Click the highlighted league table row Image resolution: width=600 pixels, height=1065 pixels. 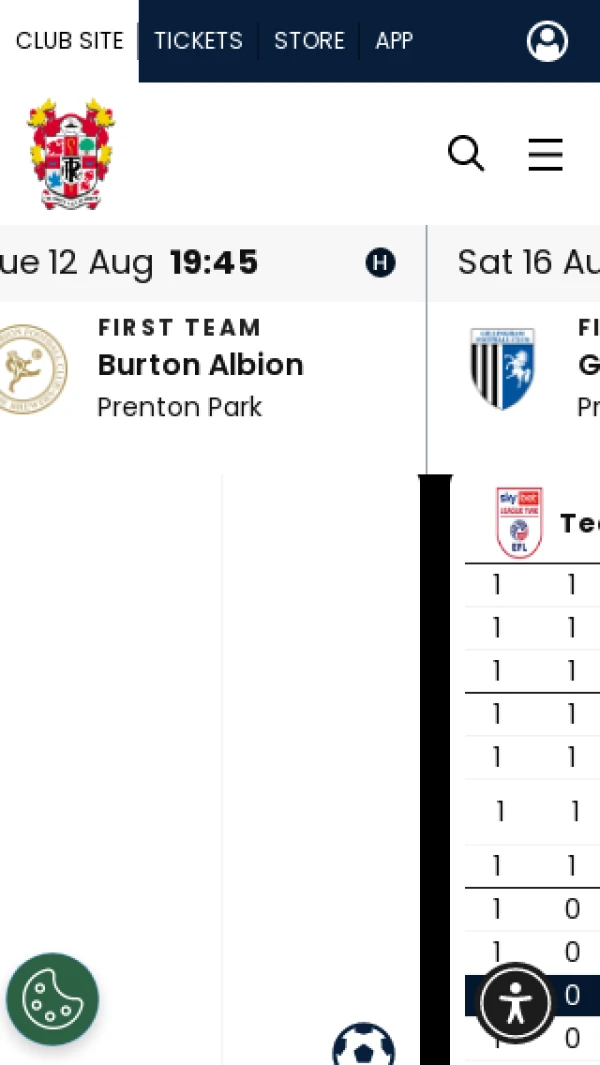coord(532,995)
